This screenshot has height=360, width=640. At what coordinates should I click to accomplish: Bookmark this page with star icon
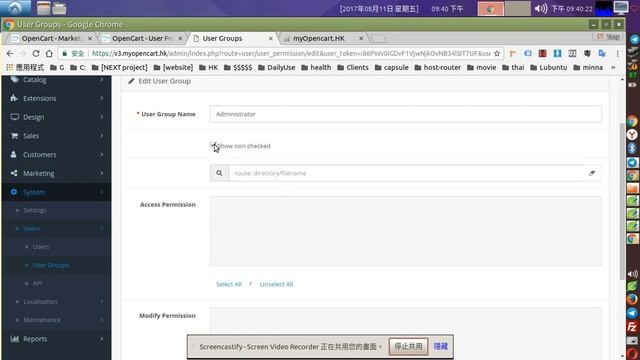click(497, 53)
